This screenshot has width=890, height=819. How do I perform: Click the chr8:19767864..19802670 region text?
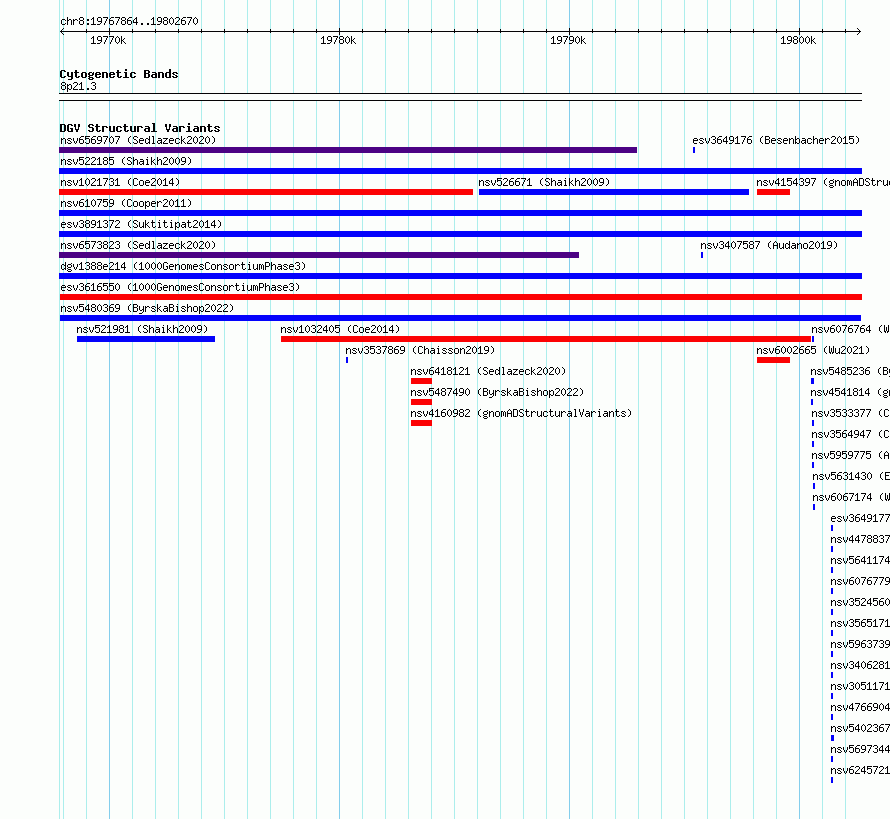click(129, 21)
